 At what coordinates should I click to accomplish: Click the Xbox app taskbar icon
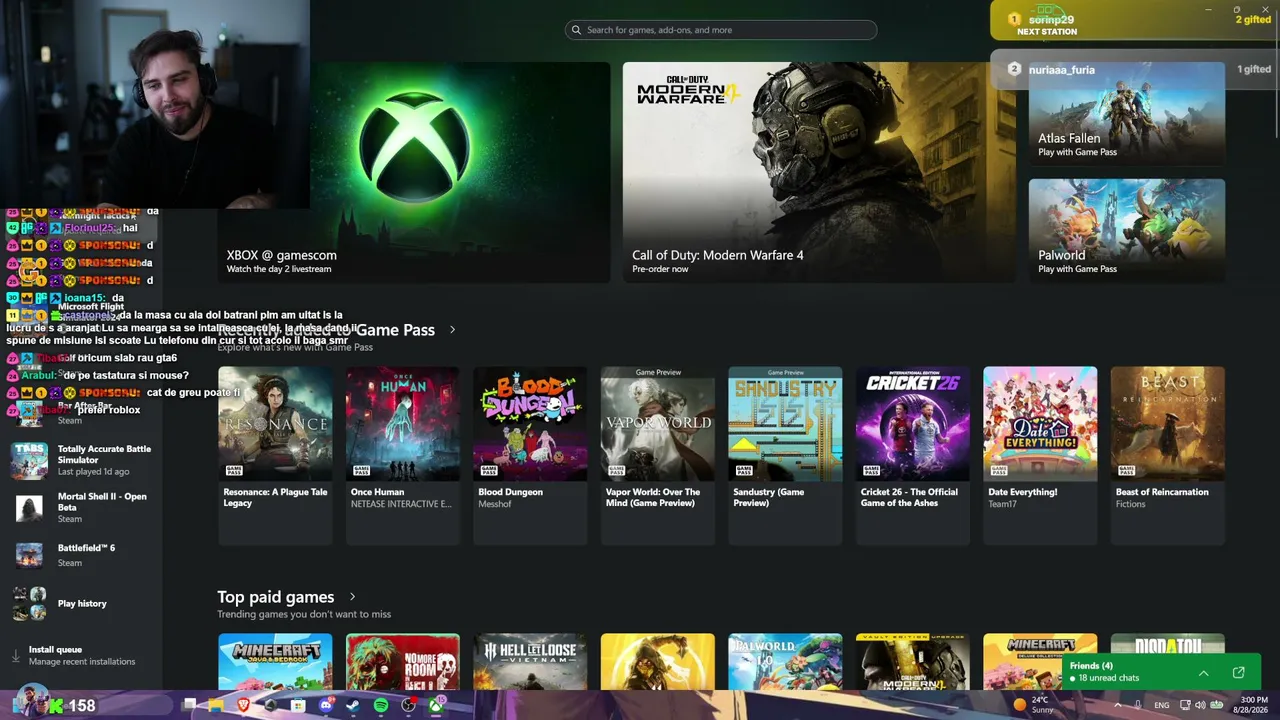437,705
